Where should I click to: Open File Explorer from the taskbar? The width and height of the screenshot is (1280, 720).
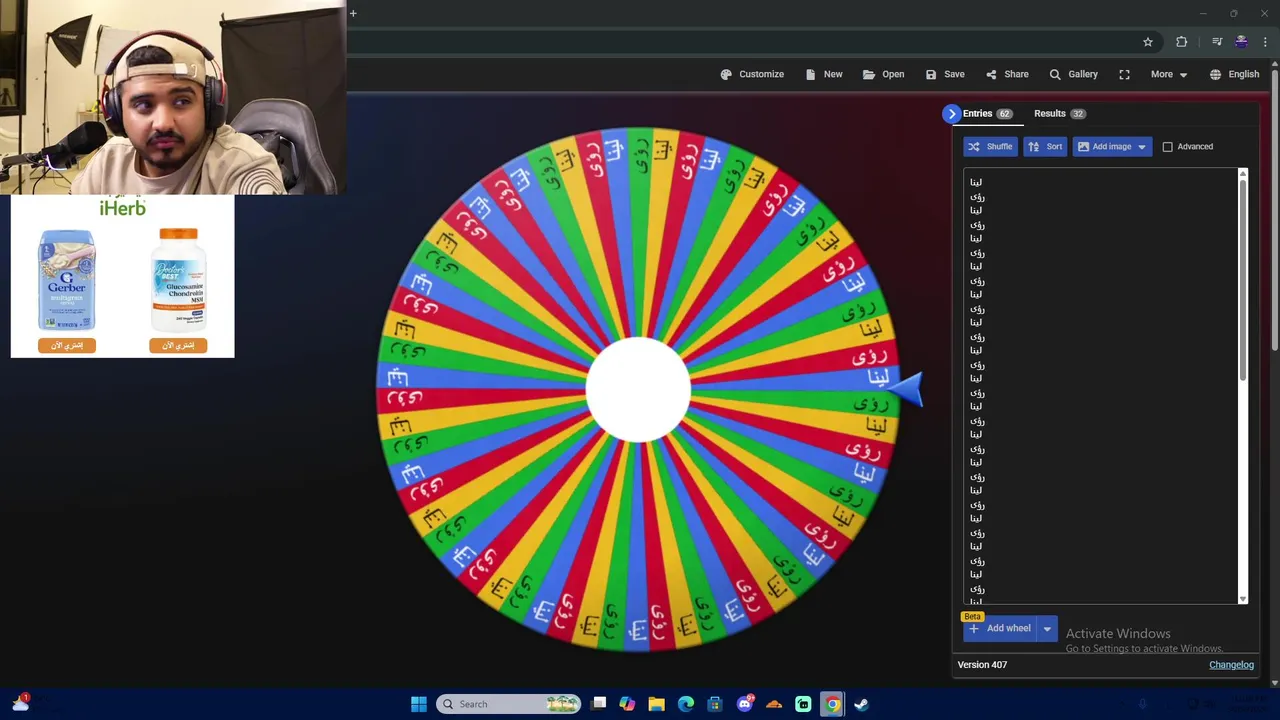click(x=656, y=704)
